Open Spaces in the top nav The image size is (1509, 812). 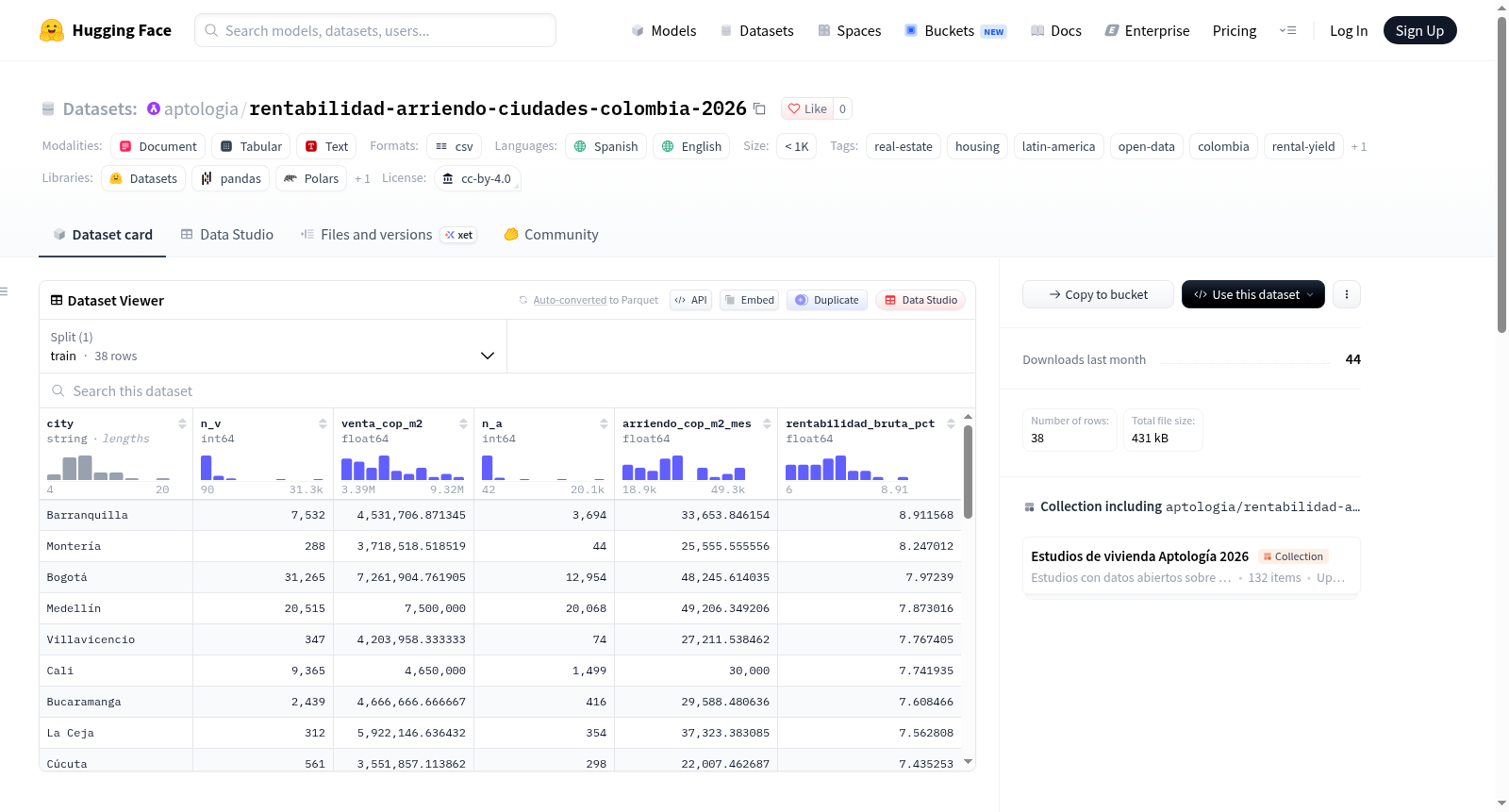pyautogui.click(x=849, y=30)
